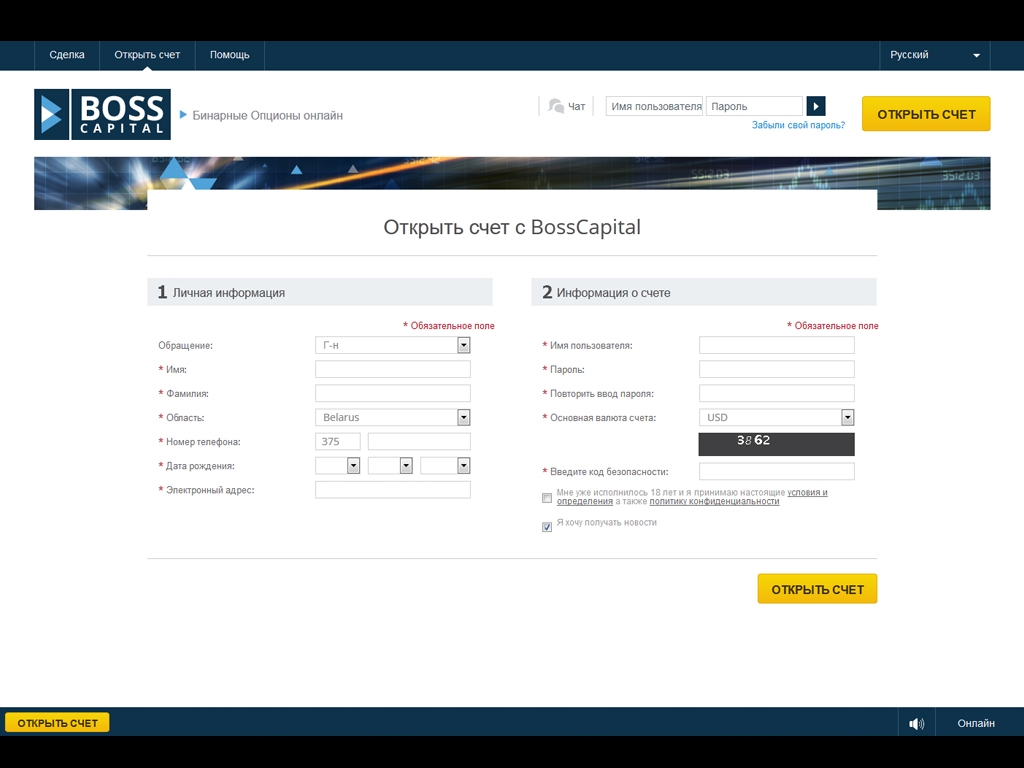Expand the Русский language selector
Screen dimensions: 1024x768
pyautogui.click(x=934, y=55)
